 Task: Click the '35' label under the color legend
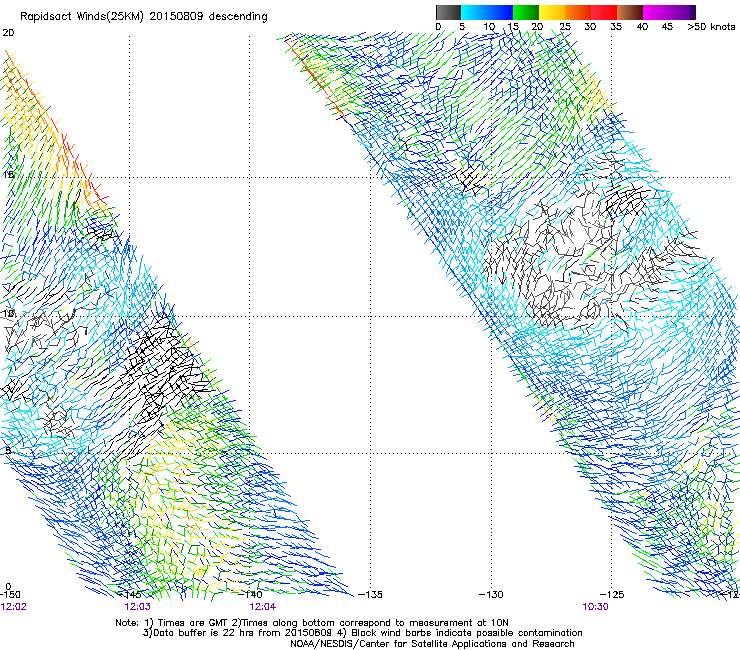[x=616, y=27]
